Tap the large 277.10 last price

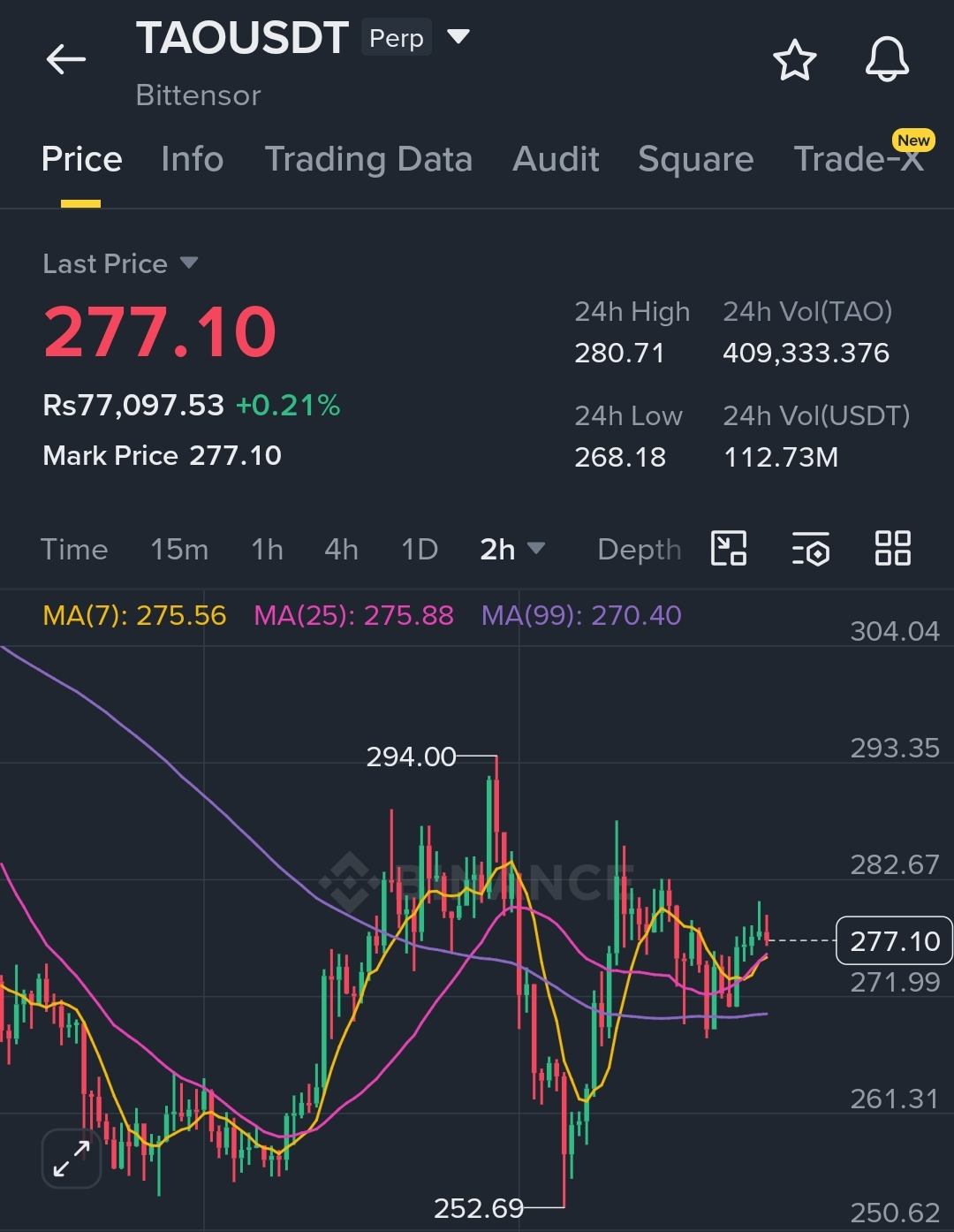tap(160, 332)
